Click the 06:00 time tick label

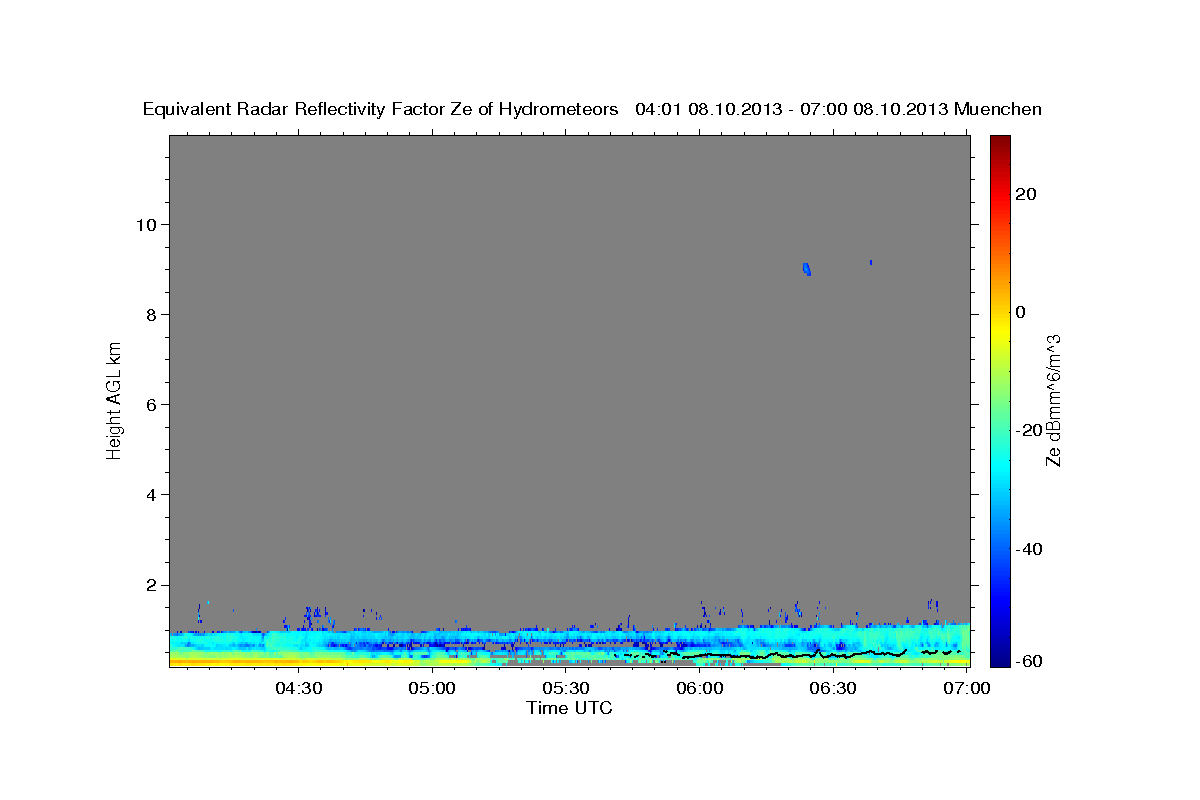click(700, 688)
